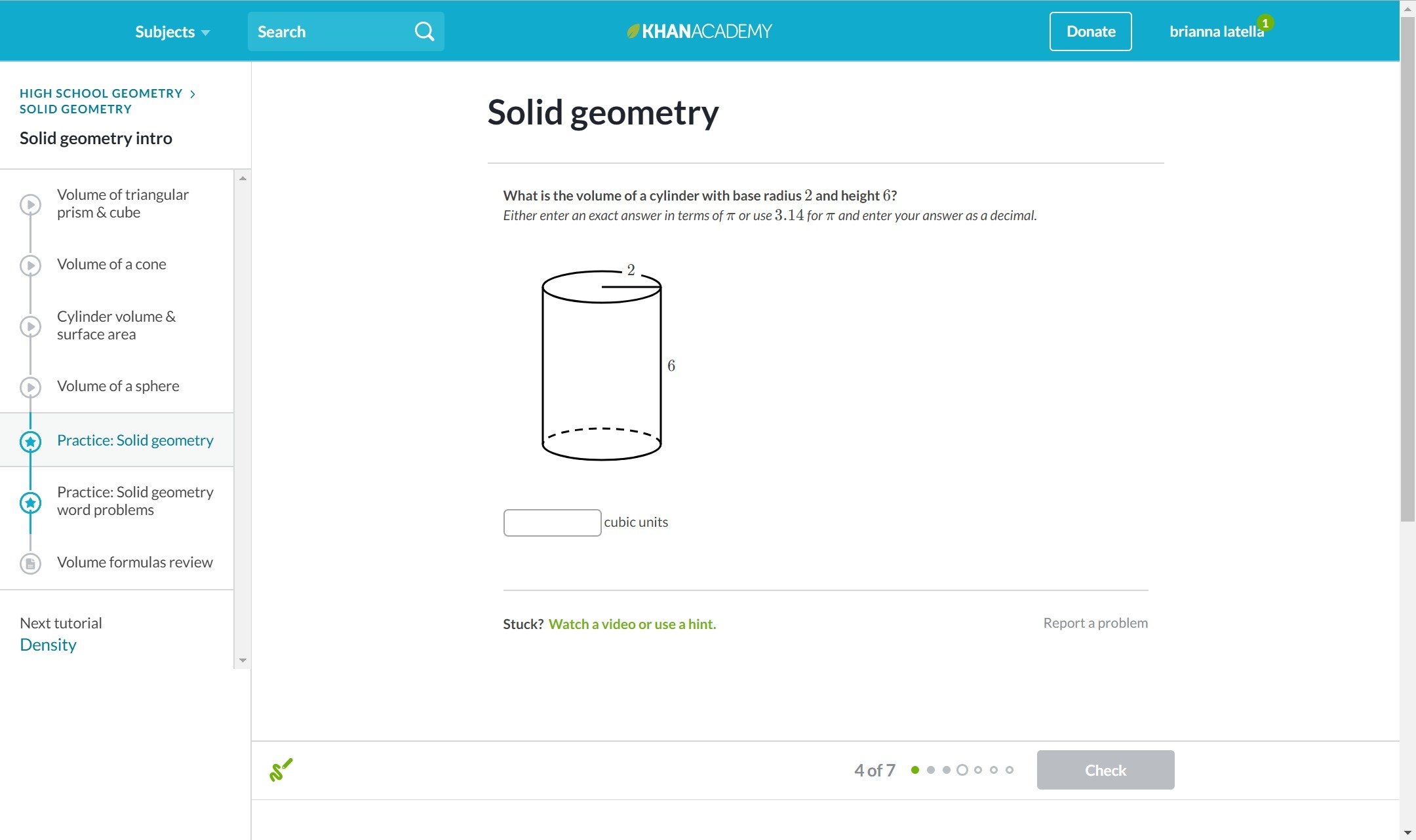
Task: Click play icon for Cylinder volume video
Action: [30, 326]
